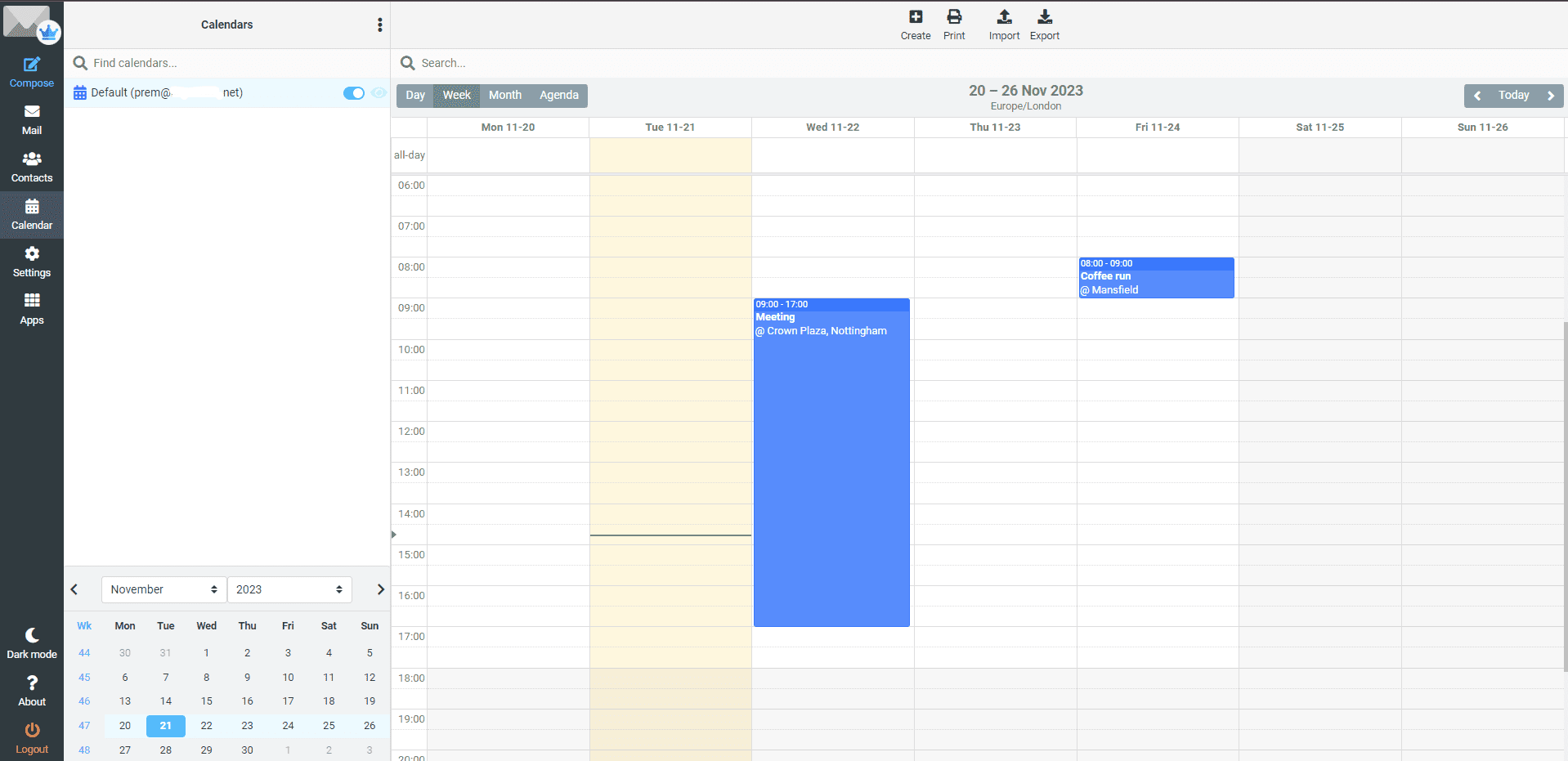
Task: Go to next month in mini calendar
Action: click(x=380, y=589)
